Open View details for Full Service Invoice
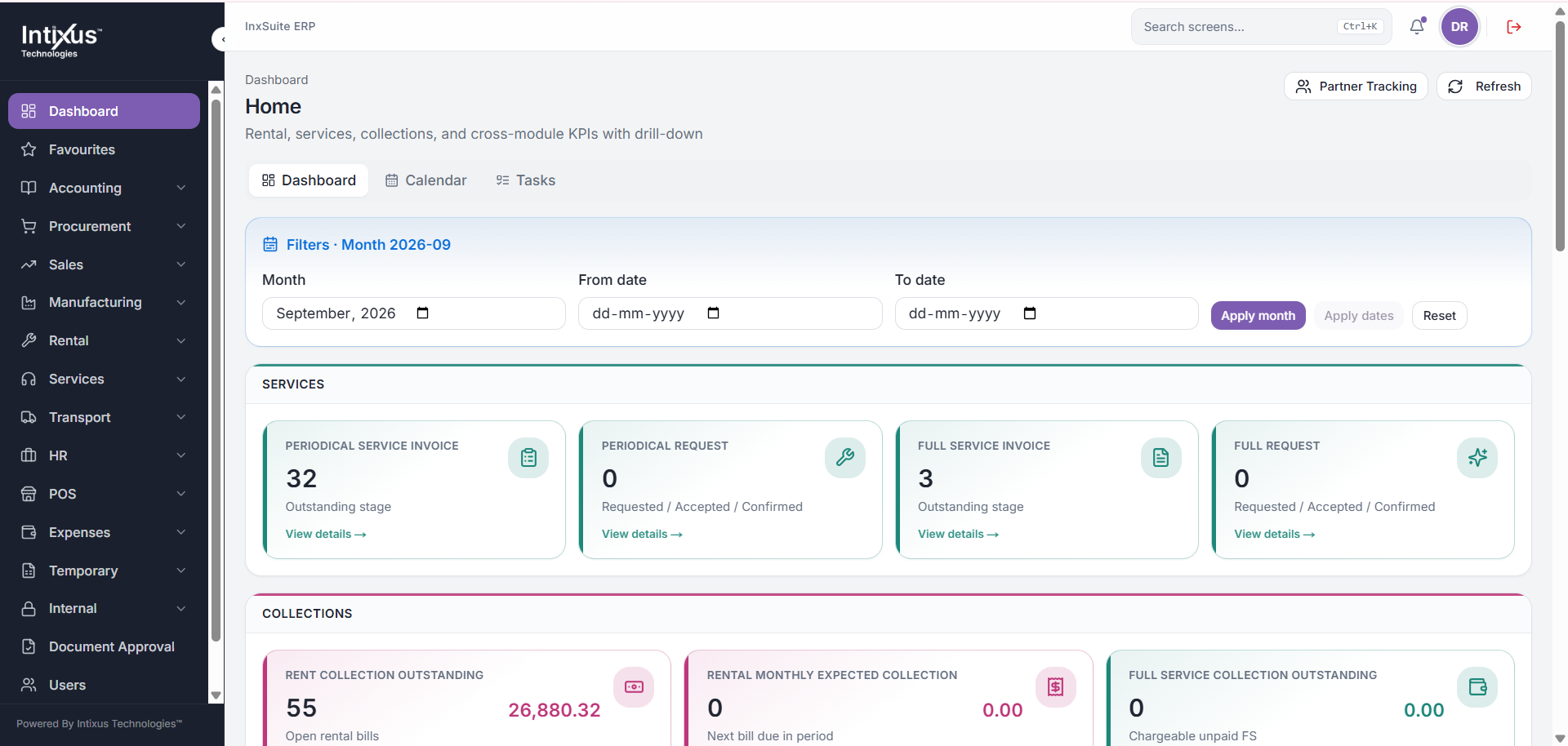Viewport: 1568px width, 746px height. (958, 534)
